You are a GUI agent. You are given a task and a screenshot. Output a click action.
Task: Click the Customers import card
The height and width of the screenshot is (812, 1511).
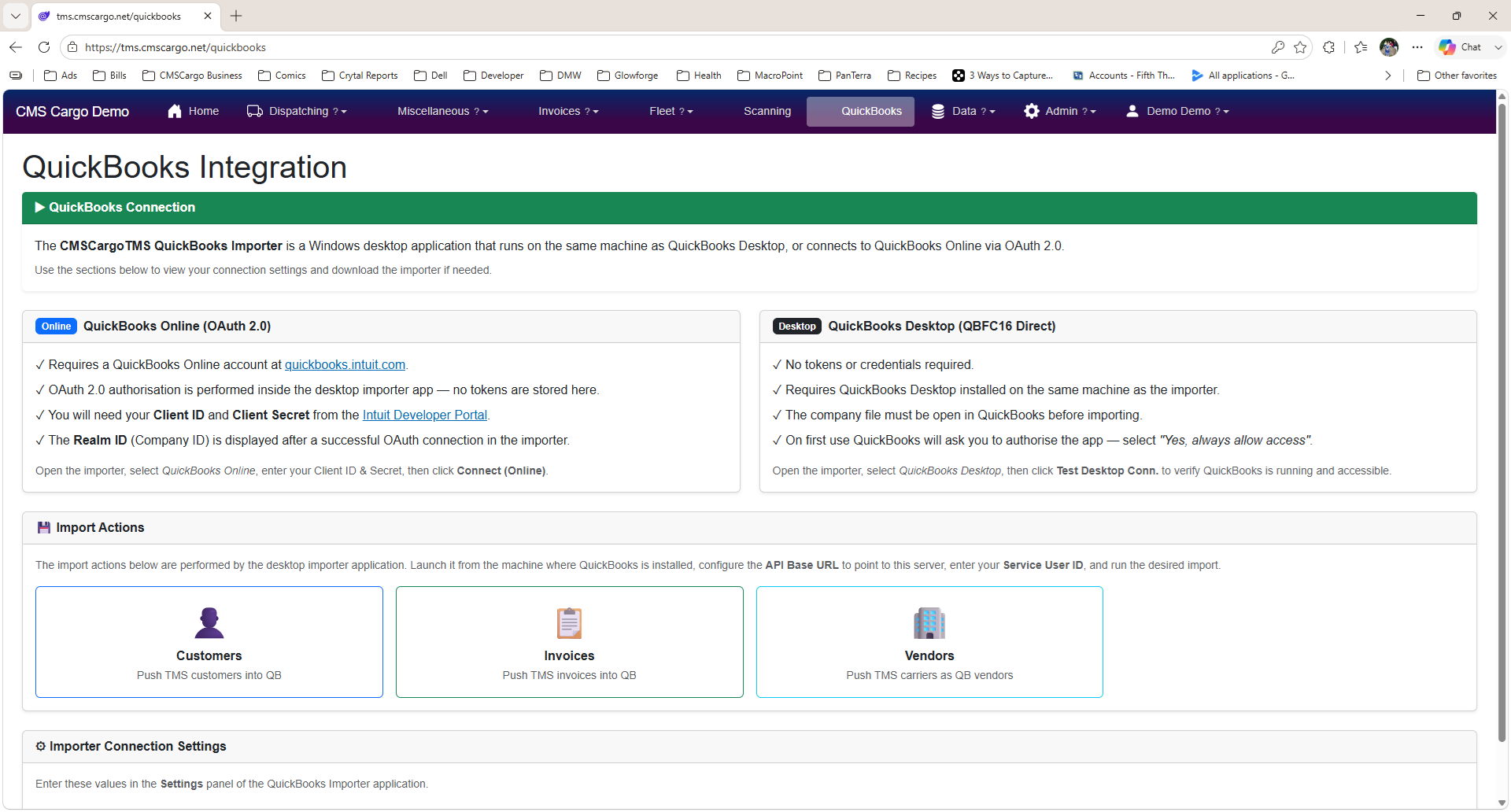tap(209, 642)
